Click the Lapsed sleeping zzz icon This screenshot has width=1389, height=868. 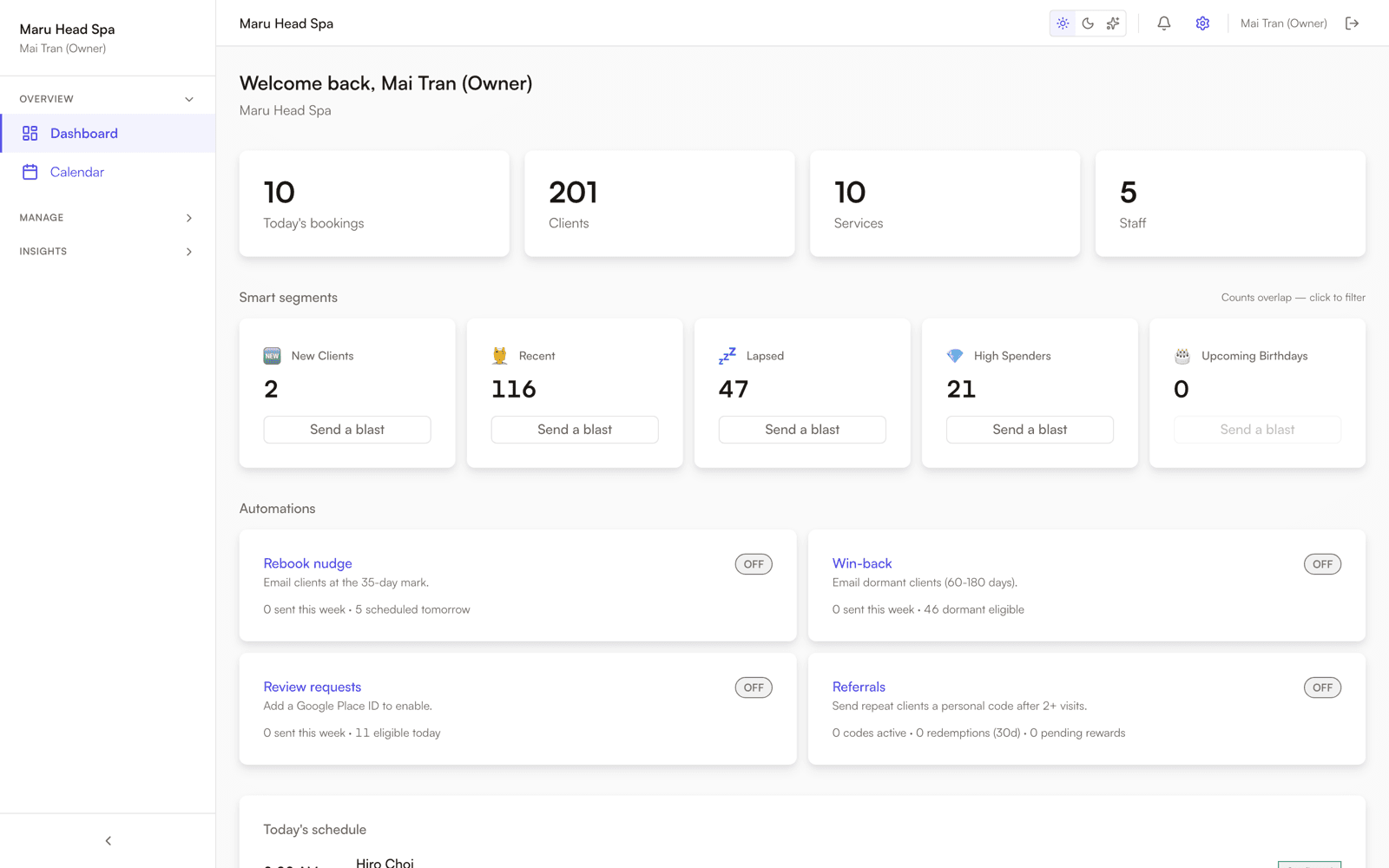click(727, 356)
